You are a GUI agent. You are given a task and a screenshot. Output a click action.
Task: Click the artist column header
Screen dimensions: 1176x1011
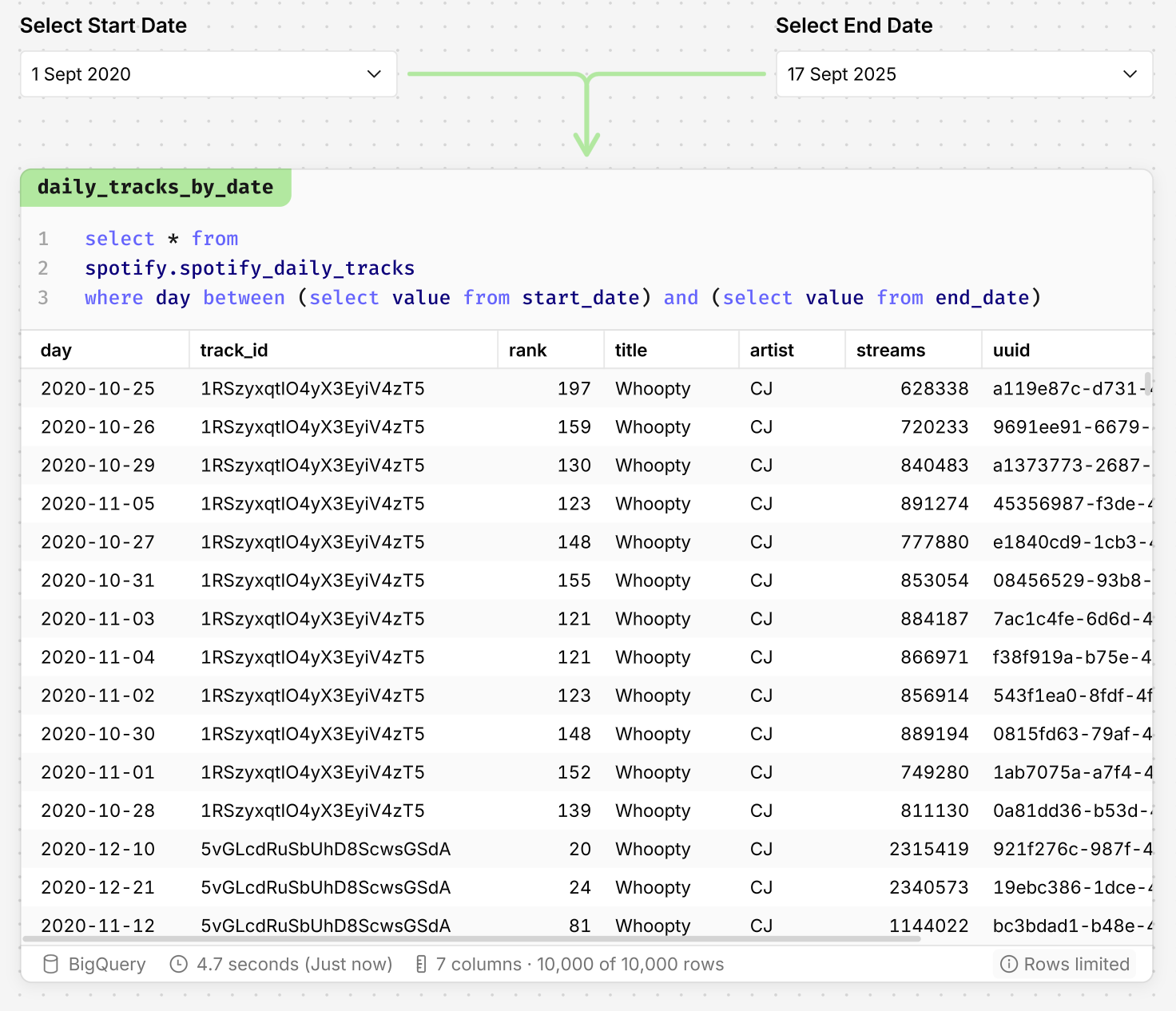pyautogui.click(x=771, y=351)
